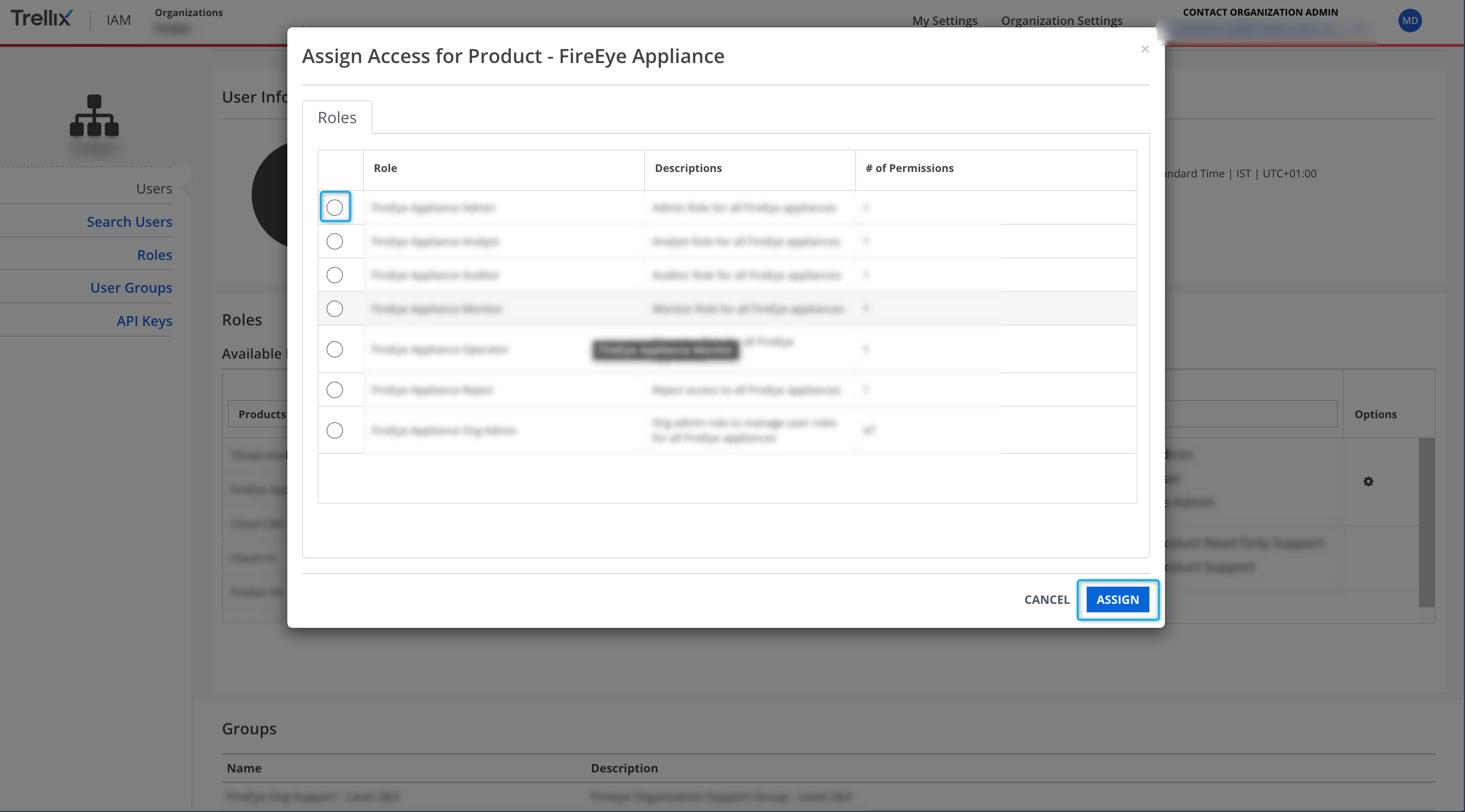Open the gear icon in the Options column
This screenshot has width=1465, height=812.
point(1368,481)
